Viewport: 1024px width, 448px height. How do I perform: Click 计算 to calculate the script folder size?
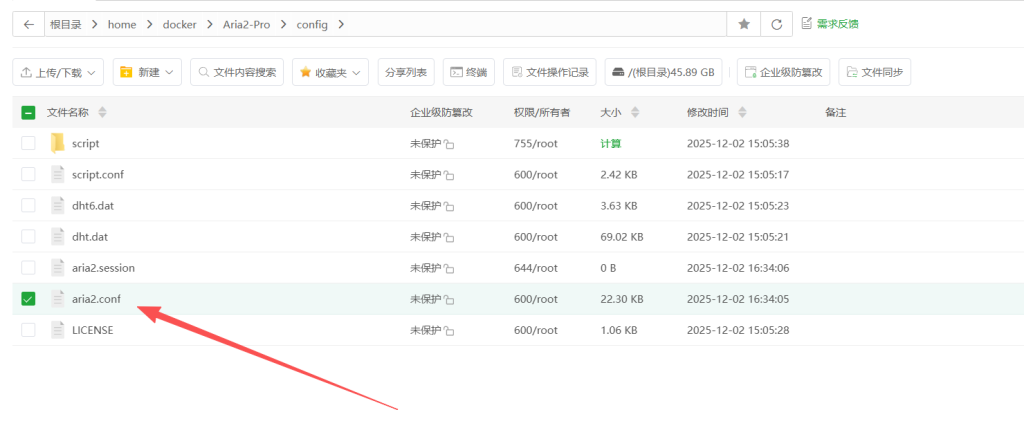tap(611, 143)
